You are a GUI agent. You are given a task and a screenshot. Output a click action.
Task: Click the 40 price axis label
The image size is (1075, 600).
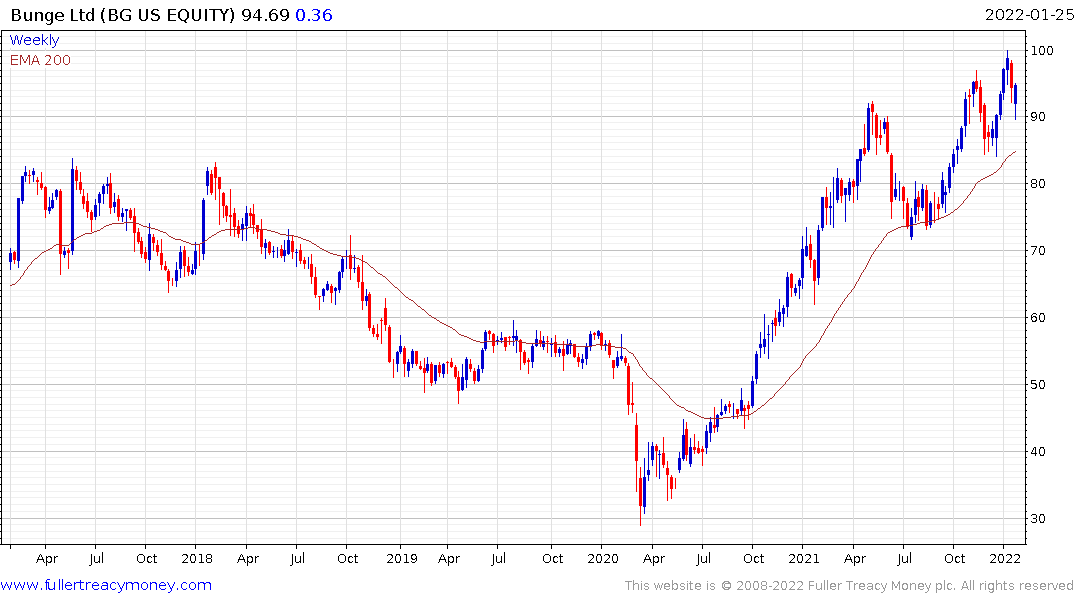1038,452
